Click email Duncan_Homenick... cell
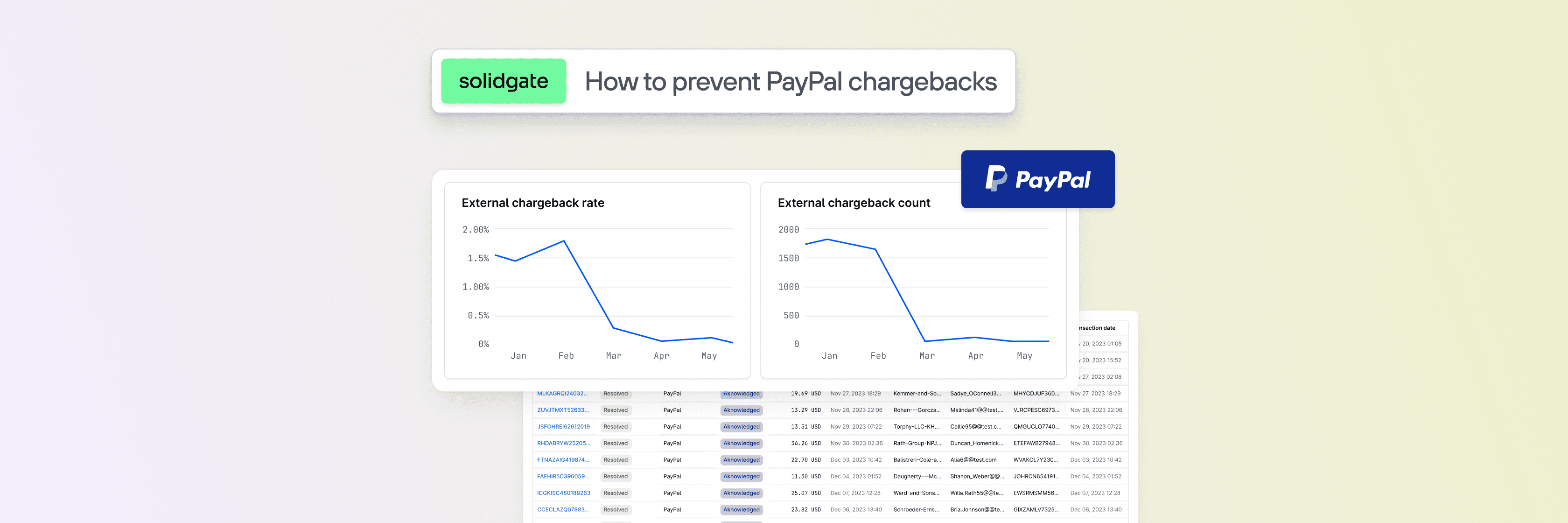The width and height of the screenshot is (1568, 523). [x=976, y=443]
